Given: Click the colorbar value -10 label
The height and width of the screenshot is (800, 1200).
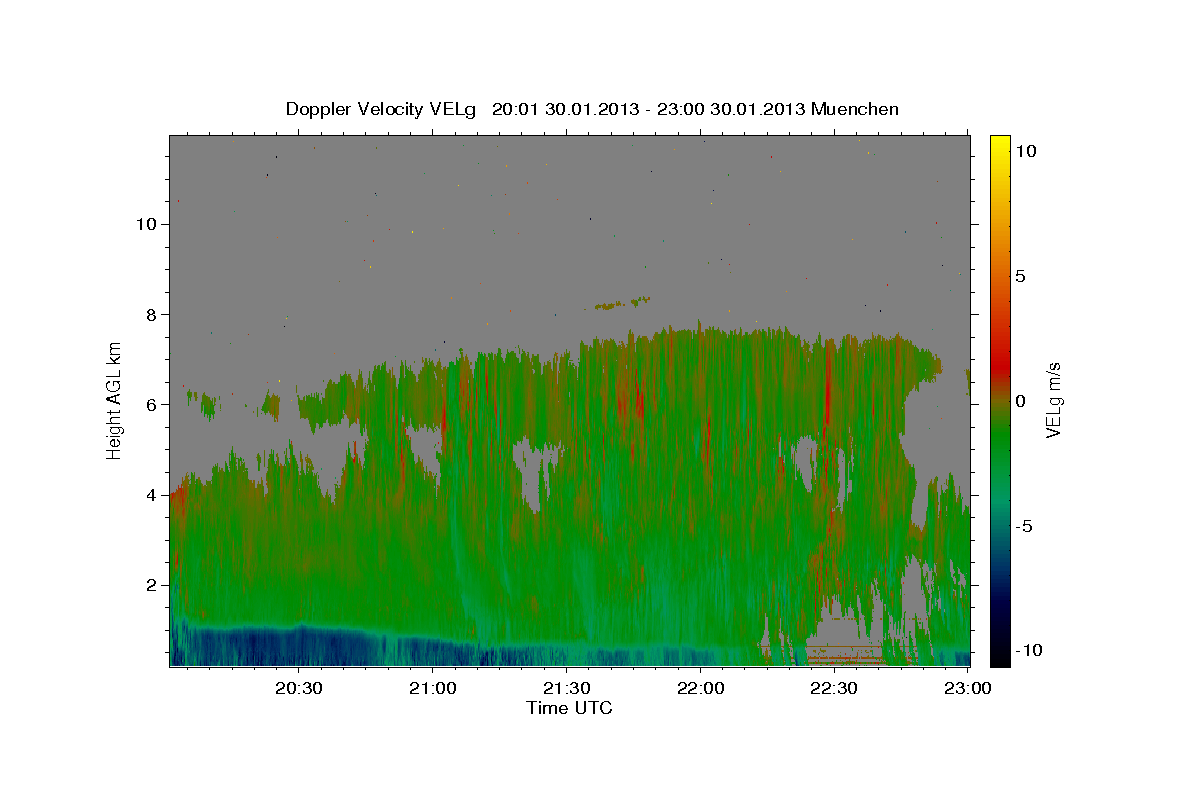Looking at the screenshot, I should (x=1027, y=650).
